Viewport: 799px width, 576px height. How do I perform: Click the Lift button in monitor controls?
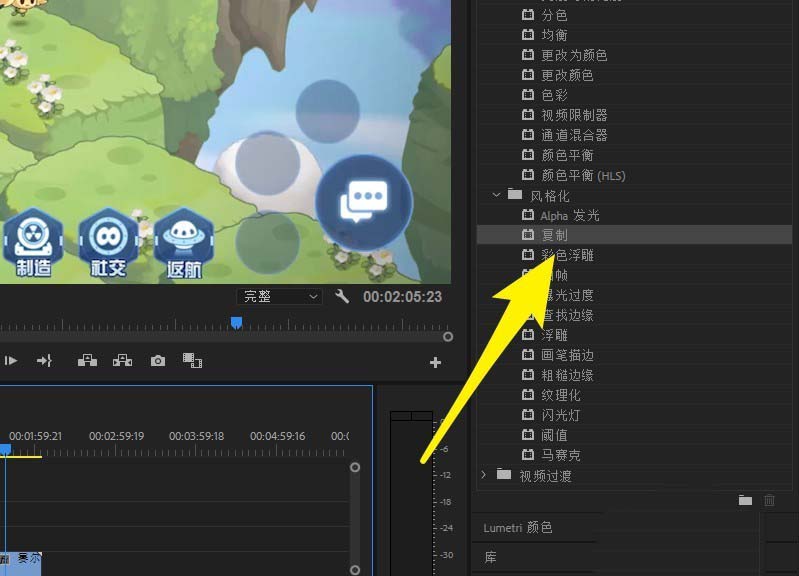coord(87,361)
